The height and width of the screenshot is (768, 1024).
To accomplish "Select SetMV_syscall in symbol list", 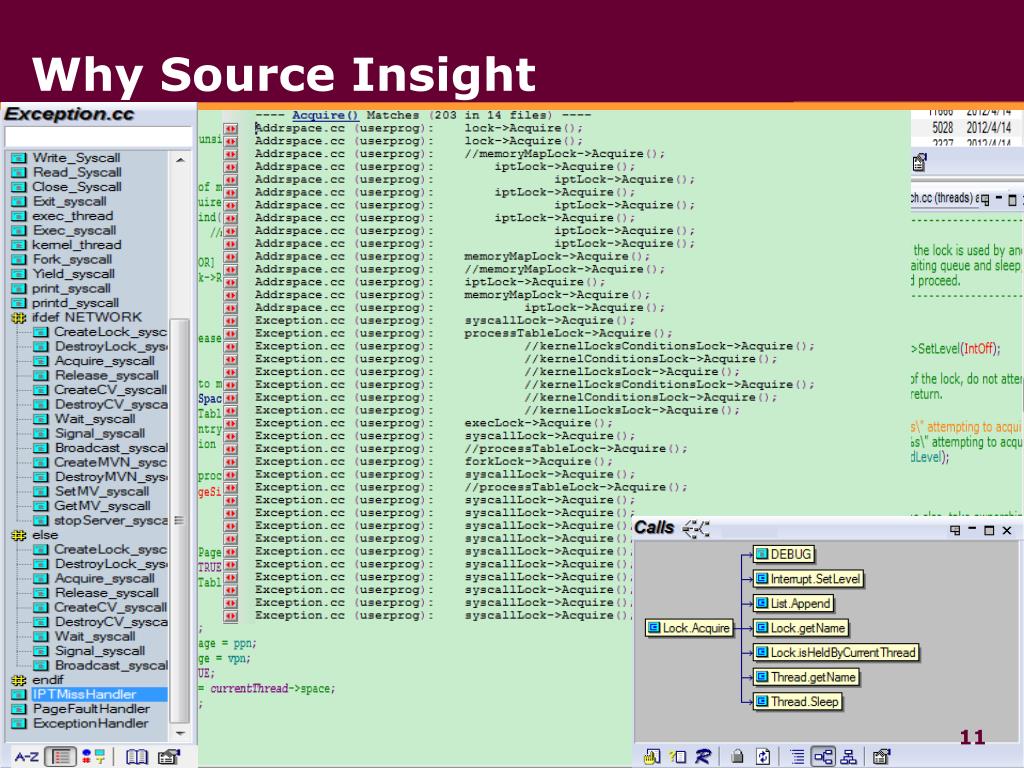I will [x=102, y=491].
